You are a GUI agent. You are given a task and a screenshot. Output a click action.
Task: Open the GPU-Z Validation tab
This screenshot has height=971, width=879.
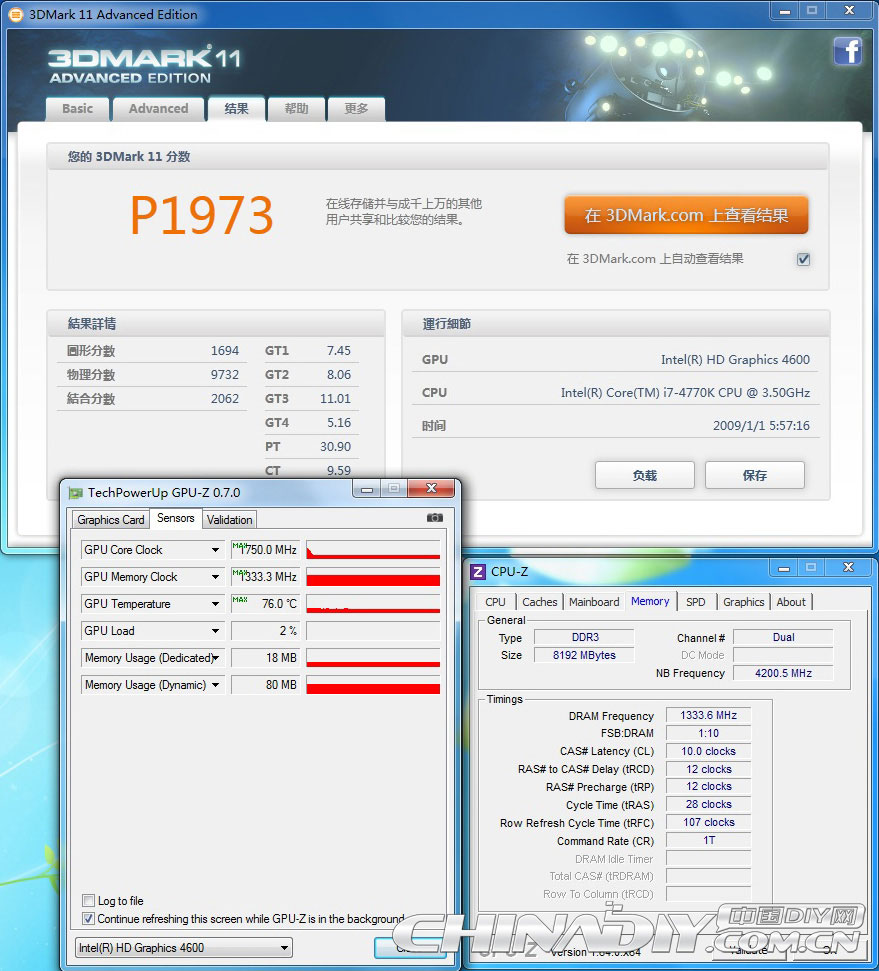tap(229, 520)
